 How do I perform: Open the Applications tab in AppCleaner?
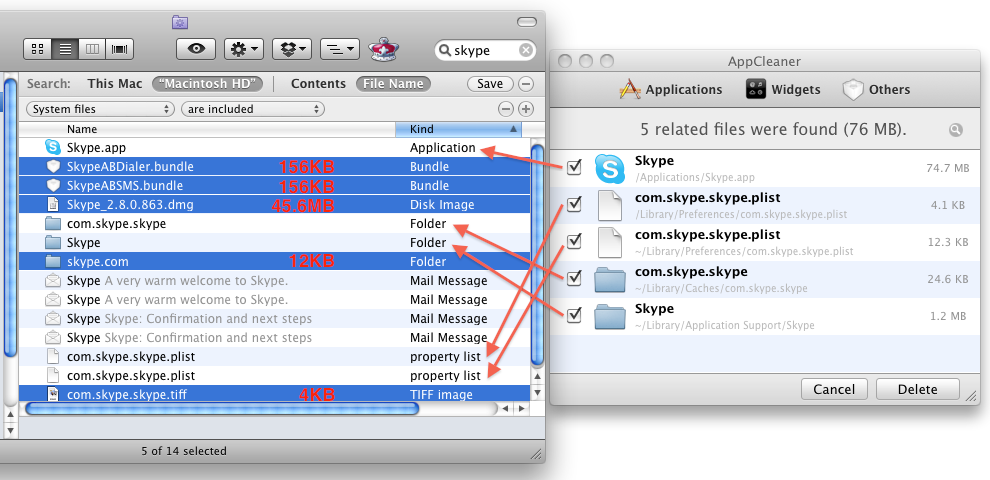click(x=671, y=89)
